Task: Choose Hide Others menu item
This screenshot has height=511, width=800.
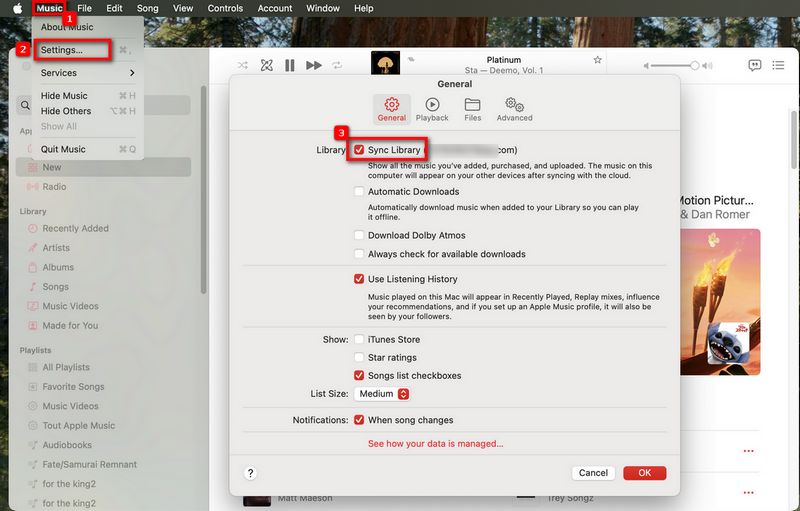Action: pos(87,111)
